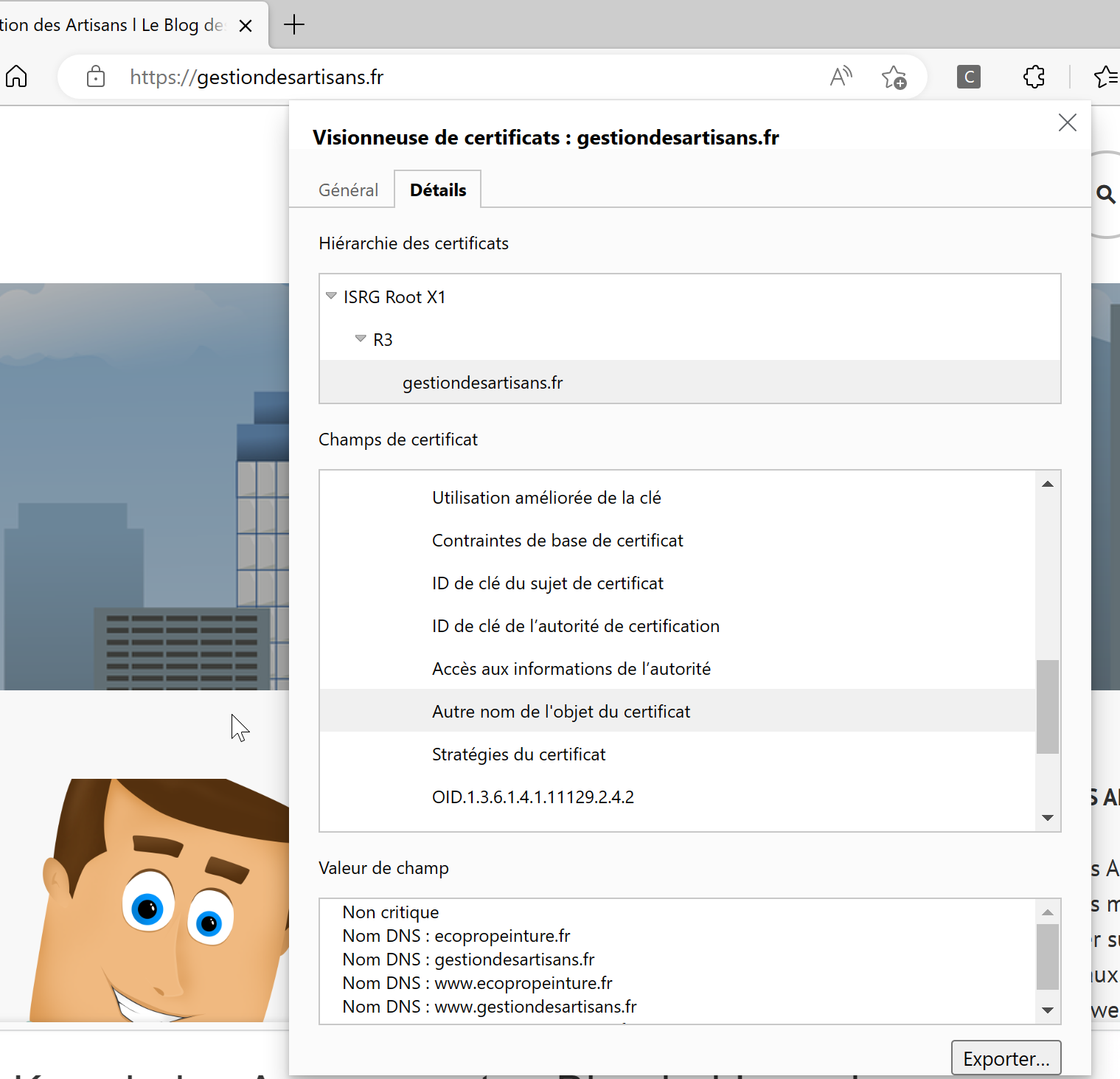This screenshot has width=1120, height=1079.
Task: Select gestiondesartisans.fr in the certificate hierarchy
Action: (x=482, y=383)
